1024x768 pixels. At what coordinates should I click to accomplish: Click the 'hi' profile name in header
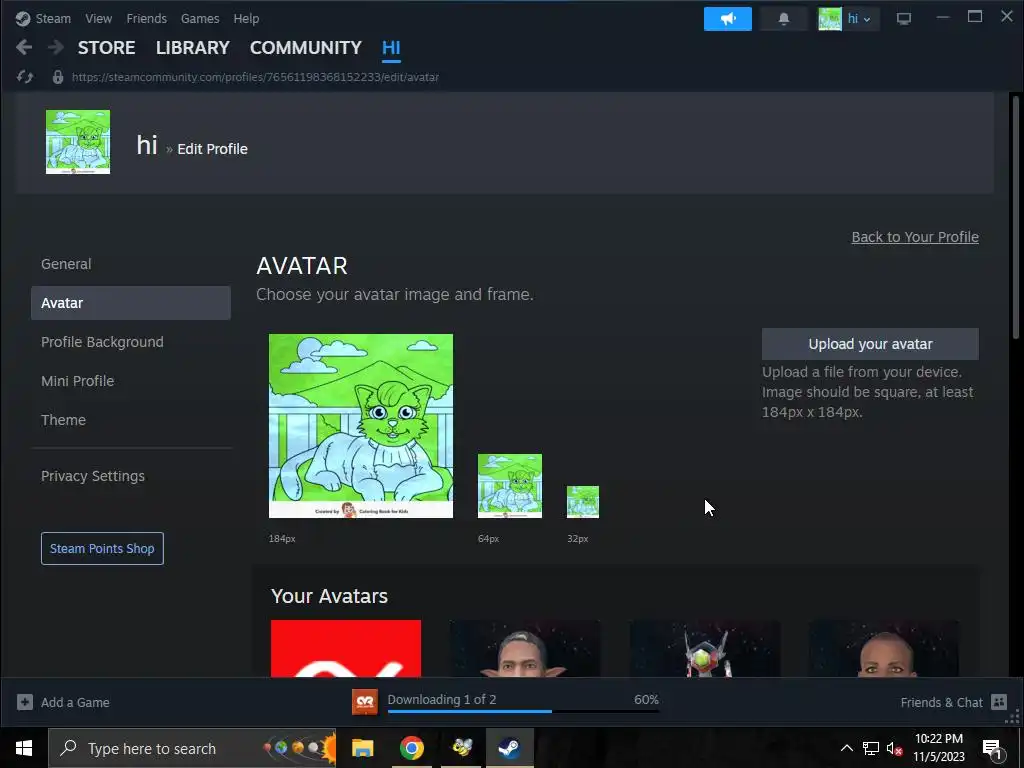coord(147,145)
